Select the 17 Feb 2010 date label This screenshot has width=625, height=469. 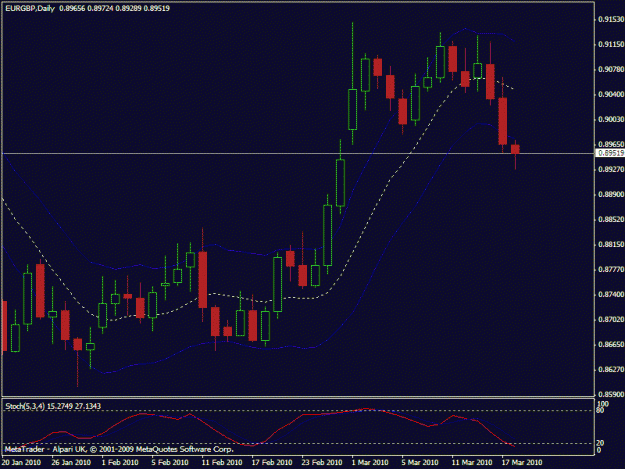(272, 462)
